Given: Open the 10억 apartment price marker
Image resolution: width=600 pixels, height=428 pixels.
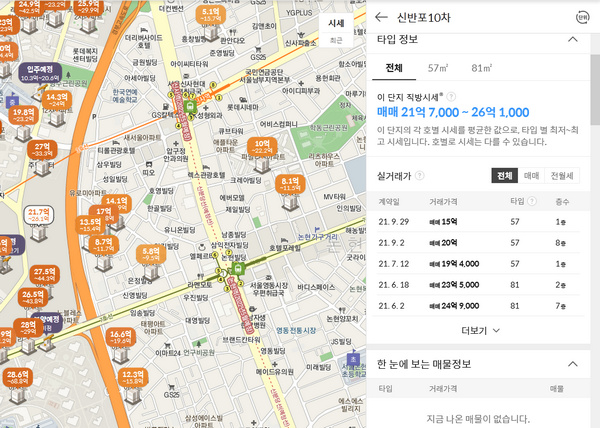Looking at the screenshot, I should click(x=262, y=147).
